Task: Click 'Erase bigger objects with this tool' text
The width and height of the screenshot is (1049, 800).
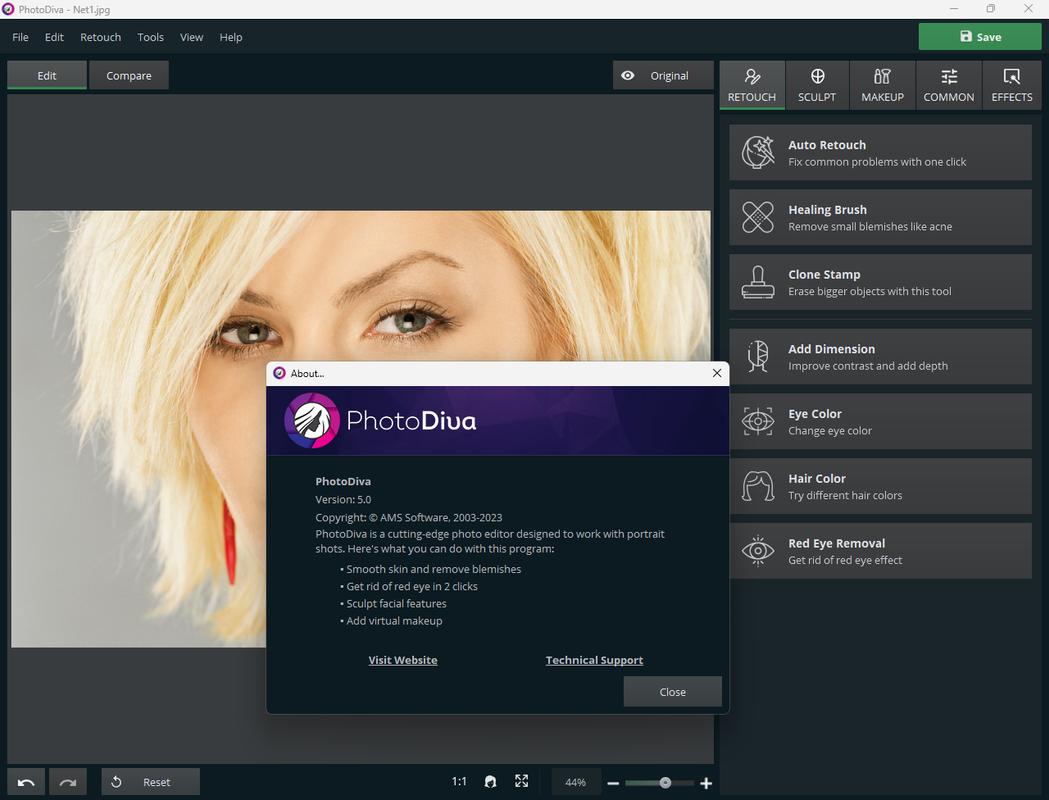Action: pos(870,292)
